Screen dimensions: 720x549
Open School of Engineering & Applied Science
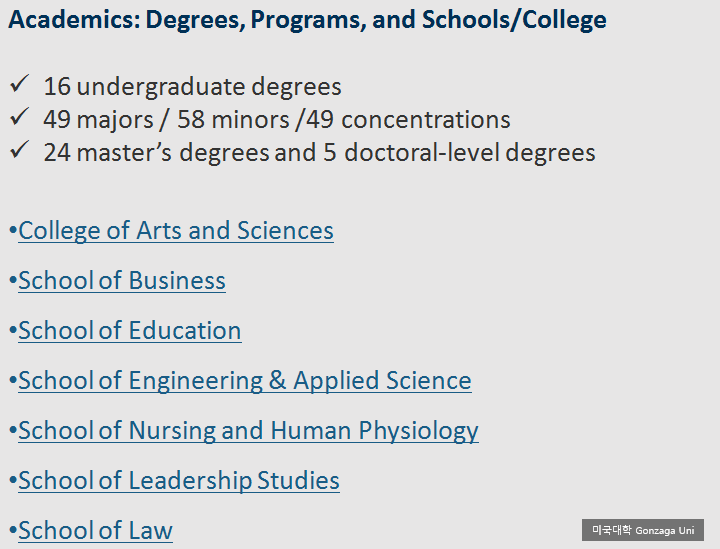point(245,381)
